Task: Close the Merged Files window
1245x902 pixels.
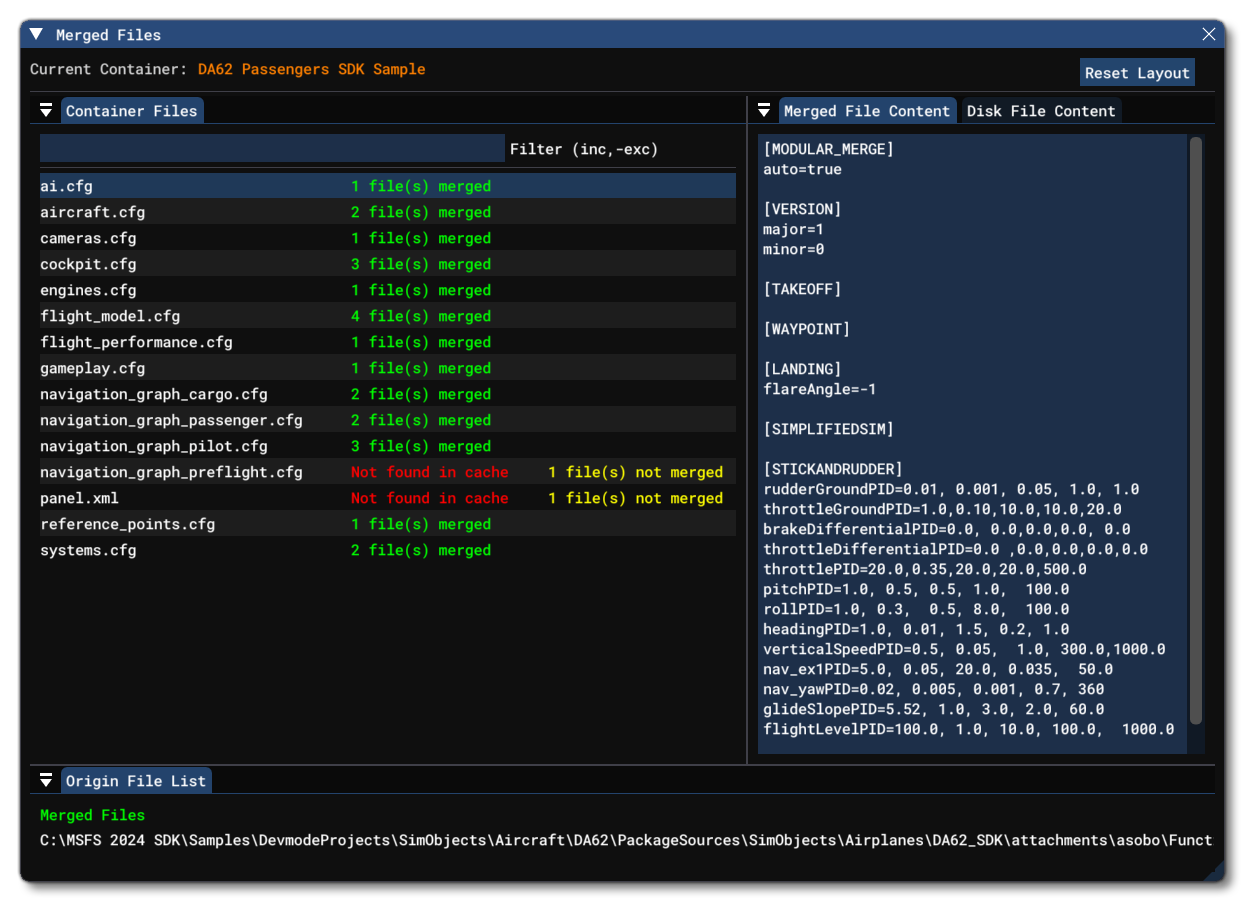Action: coord(1209,33)
